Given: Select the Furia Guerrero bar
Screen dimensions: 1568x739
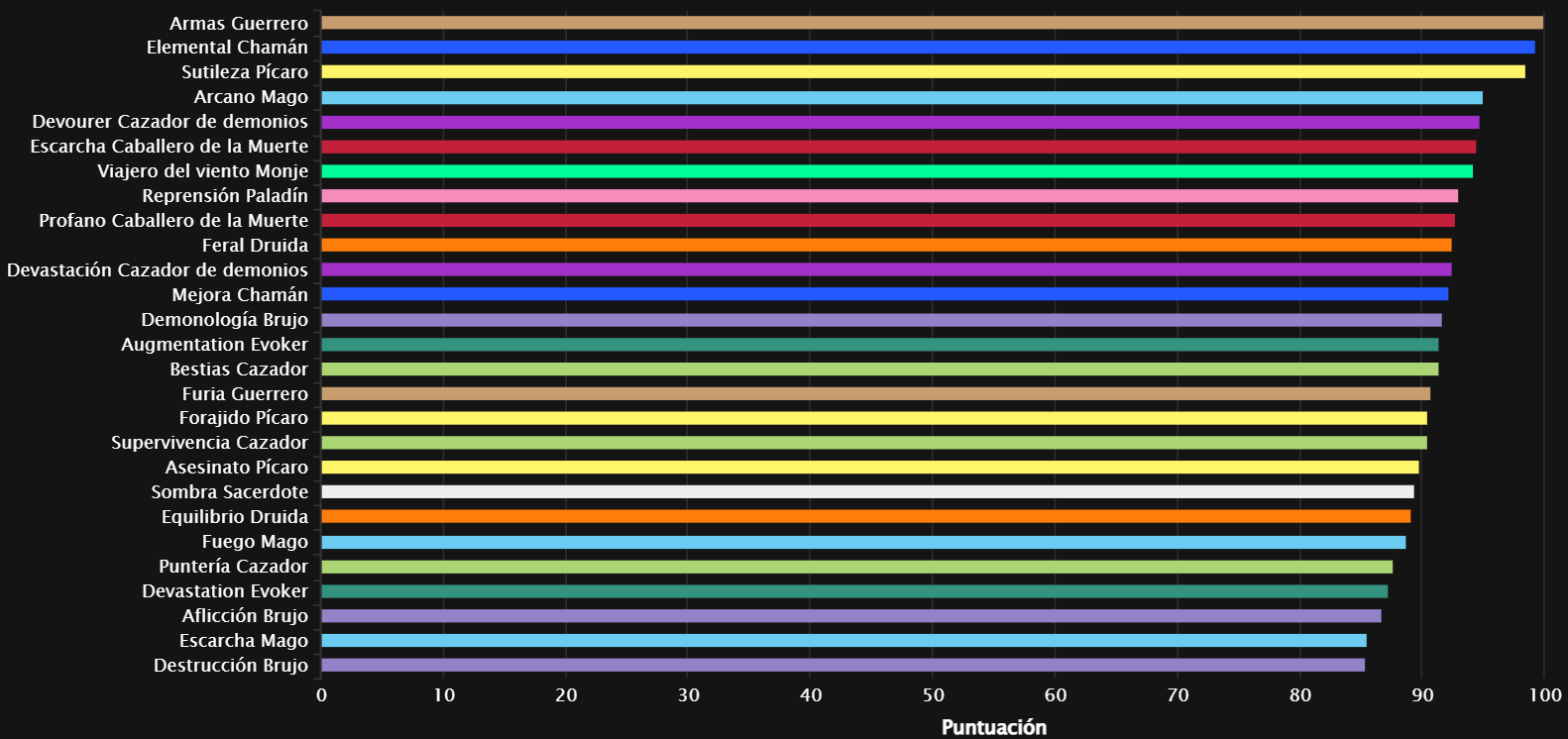Looking at the screenshot, I should coord(875,393).
